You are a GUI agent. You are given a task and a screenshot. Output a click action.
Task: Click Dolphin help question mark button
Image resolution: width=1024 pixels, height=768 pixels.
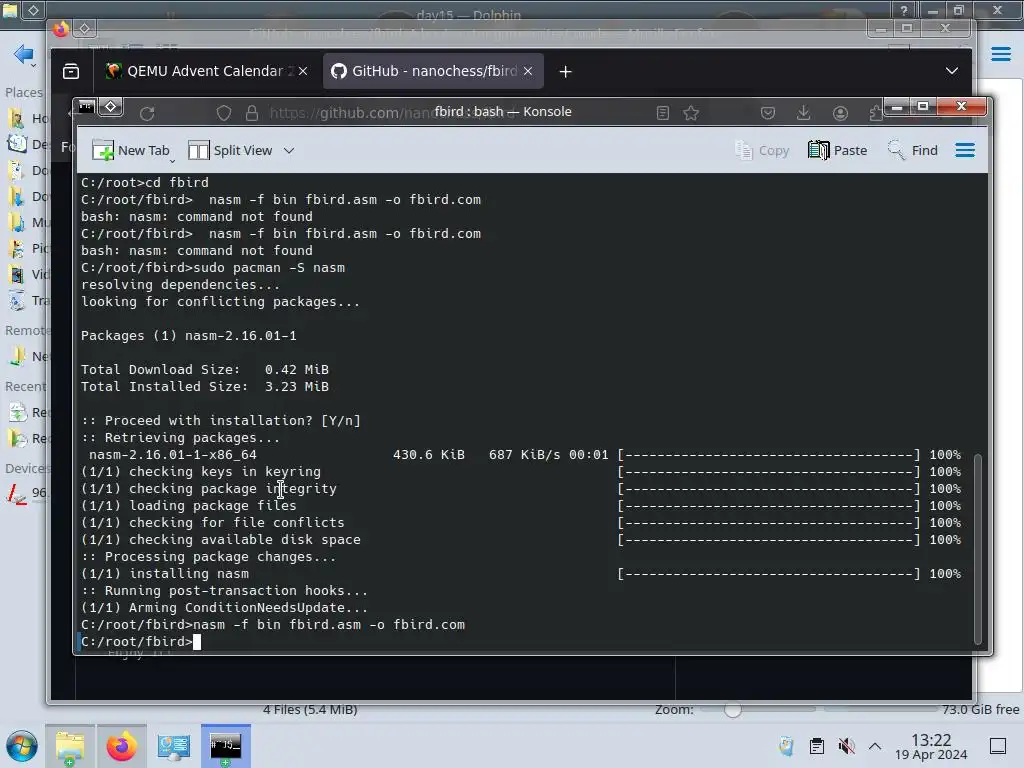tap(904, 10)
